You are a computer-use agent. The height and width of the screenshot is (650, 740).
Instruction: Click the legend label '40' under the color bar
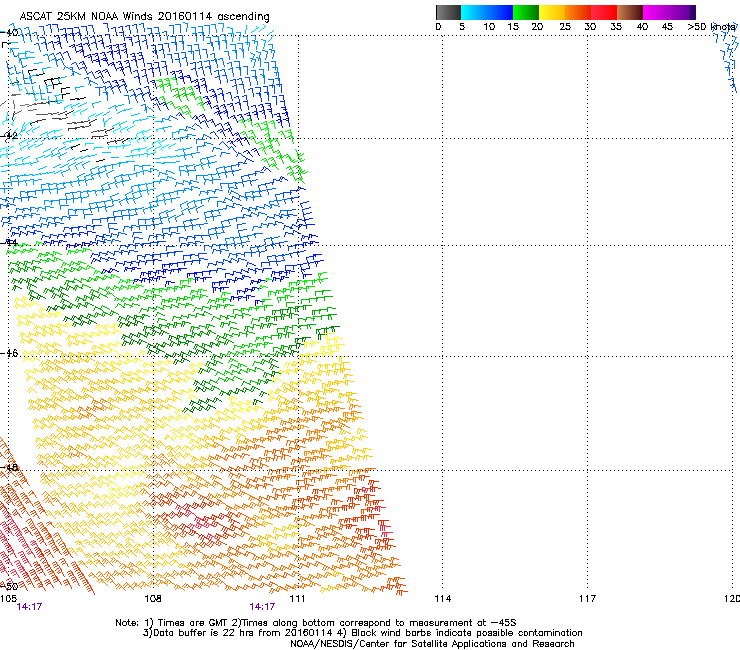(x=642, y=27)
